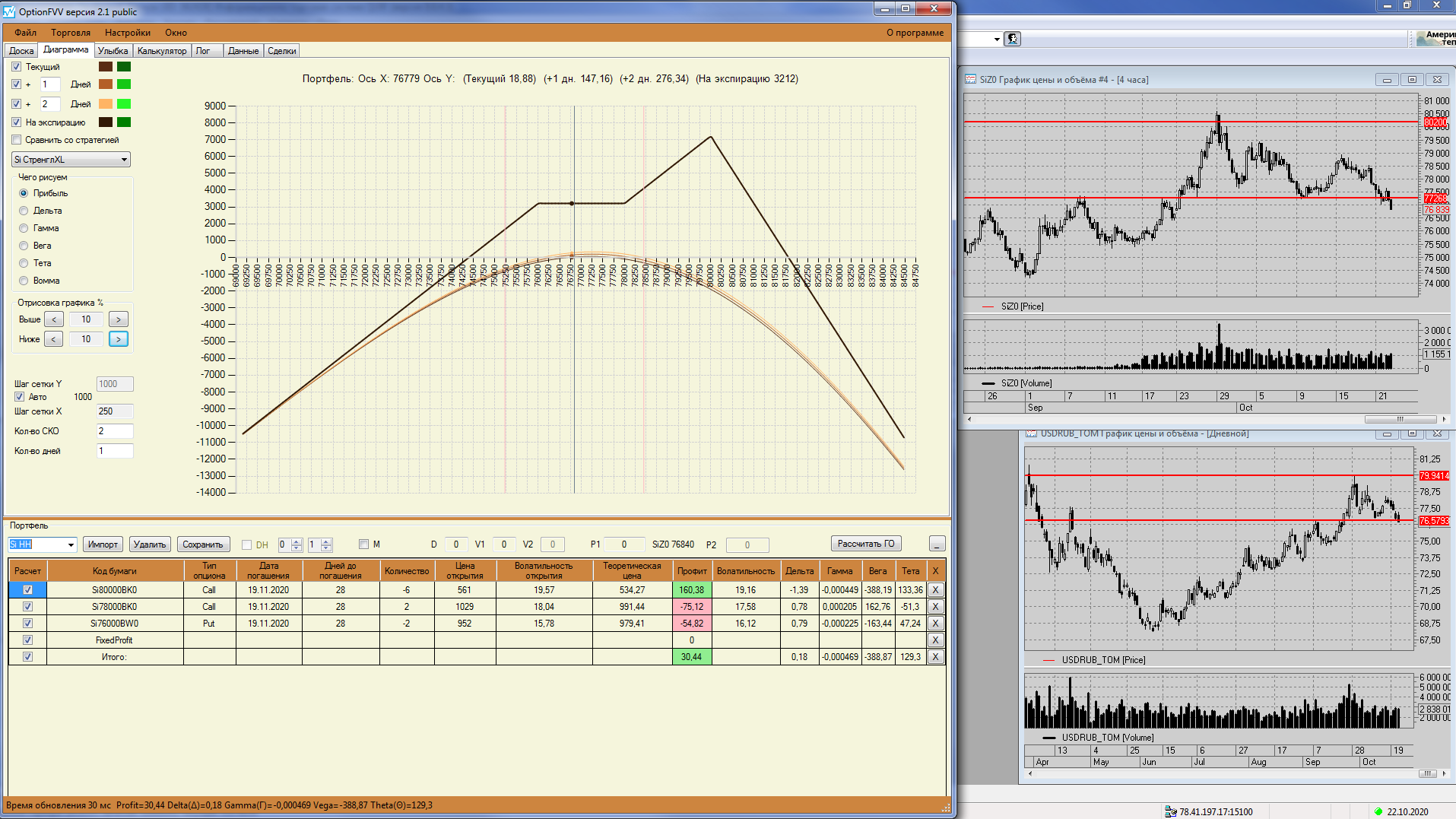Image resolution: width=1456 pixels, height=819 pixels.
Task: Click the green connection status indicator
Action: click(1378, 811)
